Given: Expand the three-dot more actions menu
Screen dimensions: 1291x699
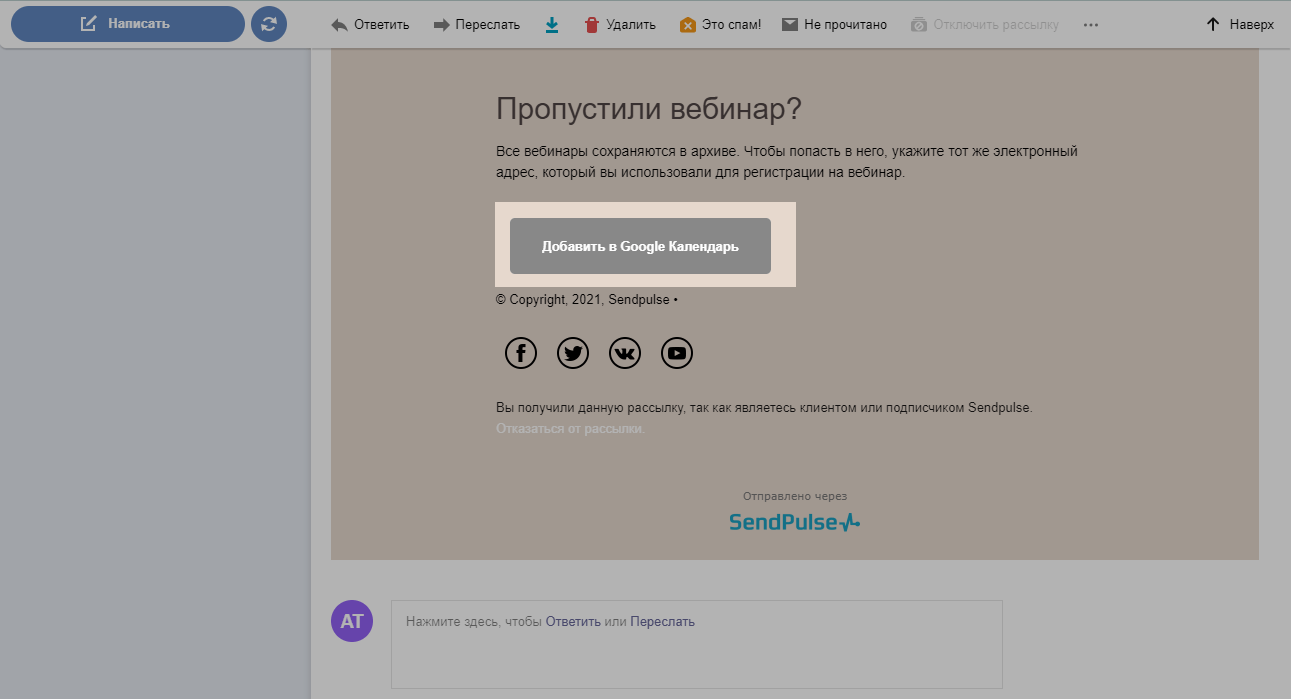Looking at the screenshot, I should point(1091,25).
